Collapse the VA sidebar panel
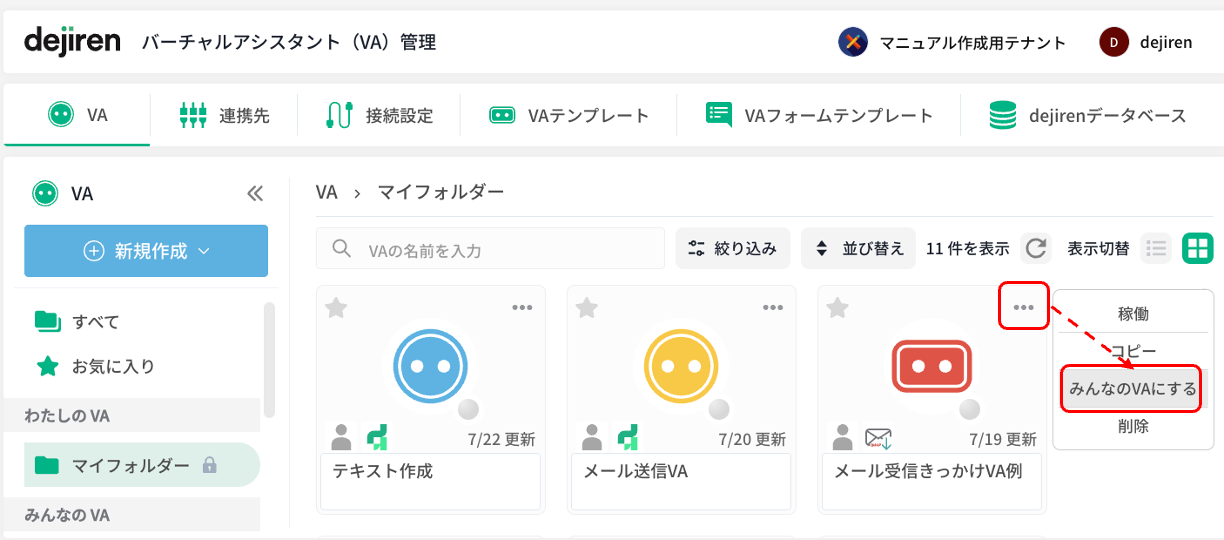 [254, 193]
